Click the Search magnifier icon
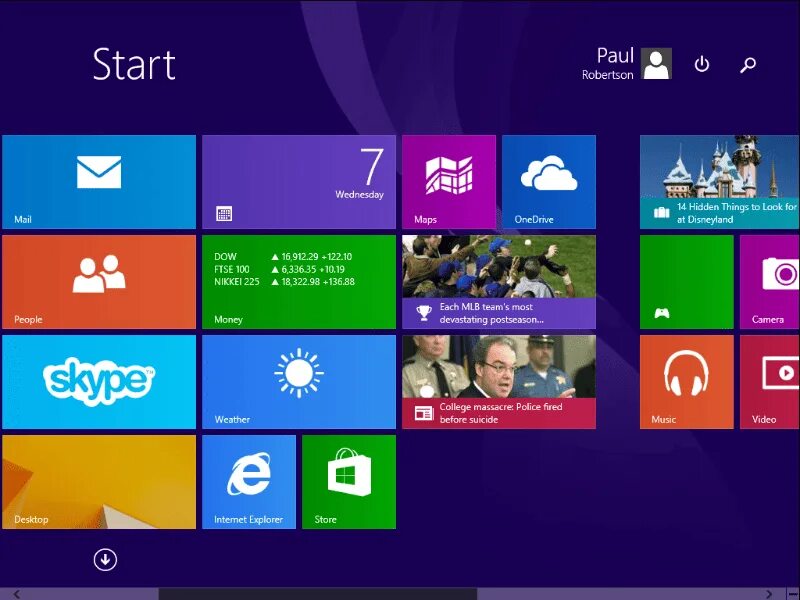This screenshot has width=800, height=600. click(748, 64)
